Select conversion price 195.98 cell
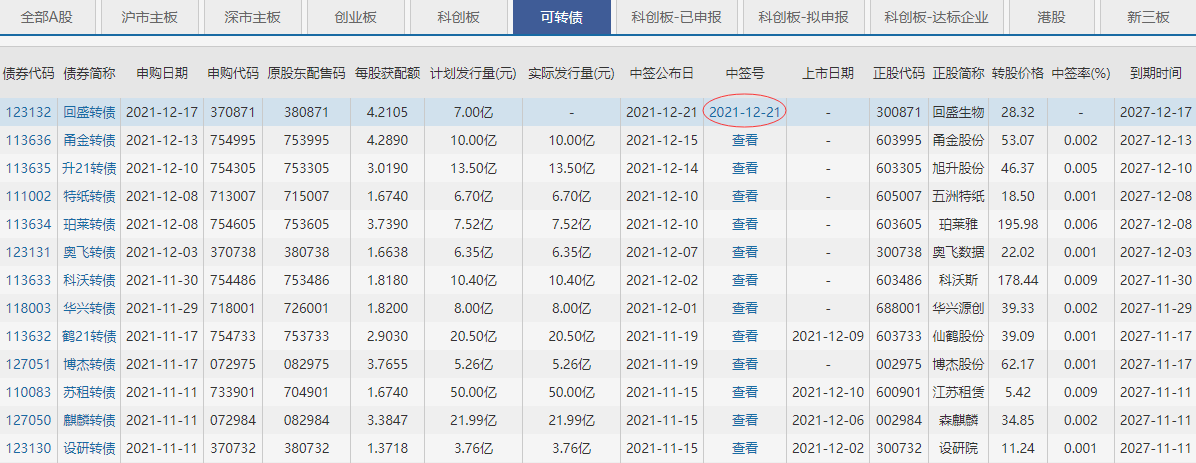 pyautogui.click(x=1018, y=224)
